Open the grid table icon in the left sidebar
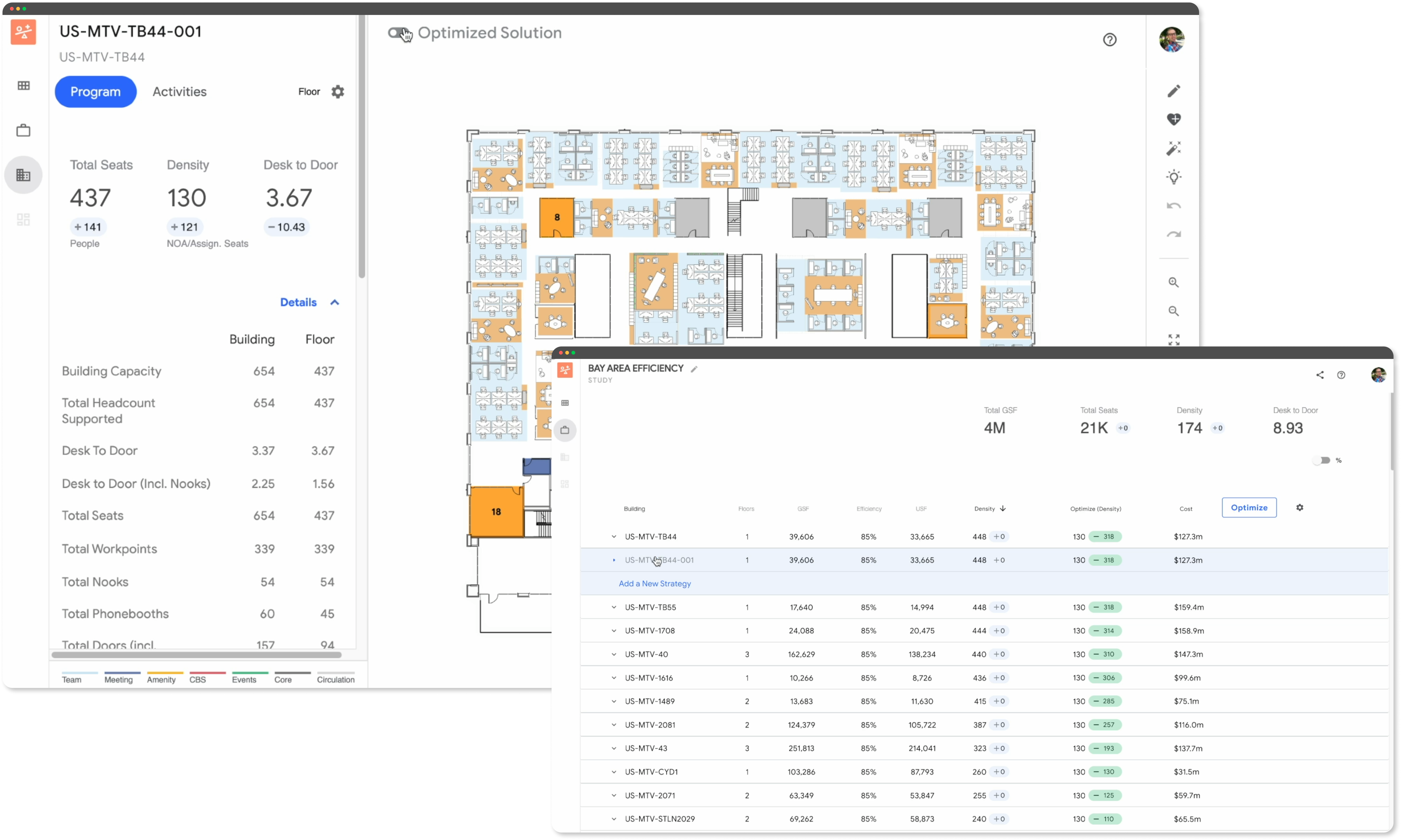The height and width of the screenshot is (840, 1401). point(24,85)
